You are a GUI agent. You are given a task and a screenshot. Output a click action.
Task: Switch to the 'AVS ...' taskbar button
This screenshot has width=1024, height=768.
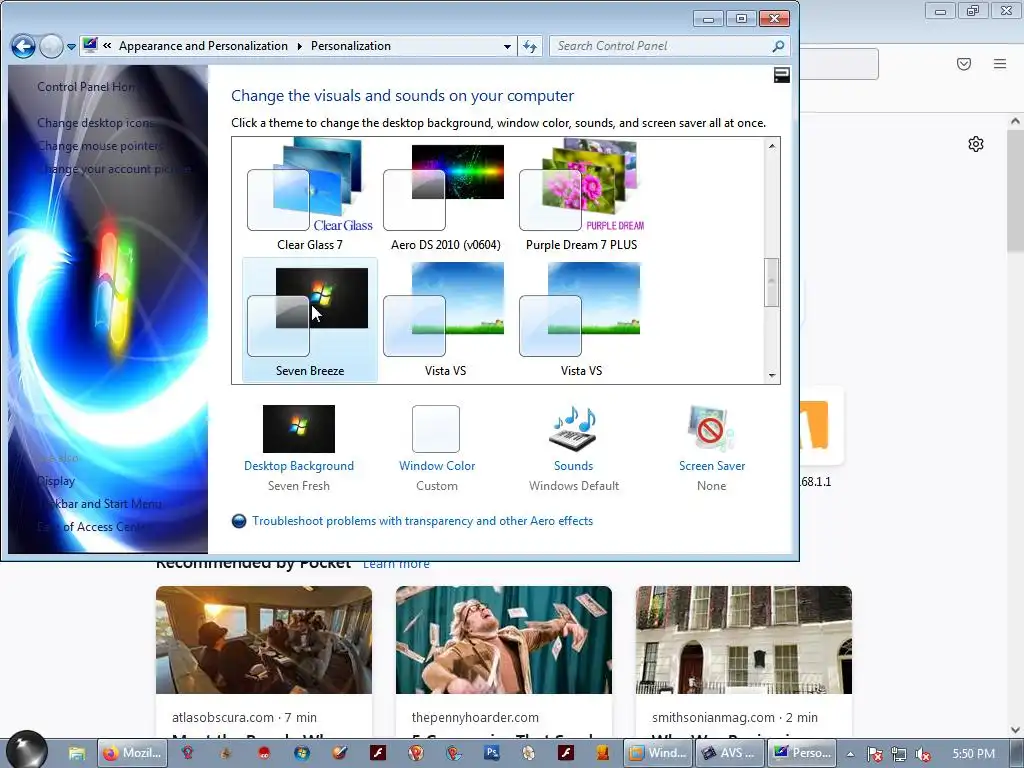tap(730, 753)
